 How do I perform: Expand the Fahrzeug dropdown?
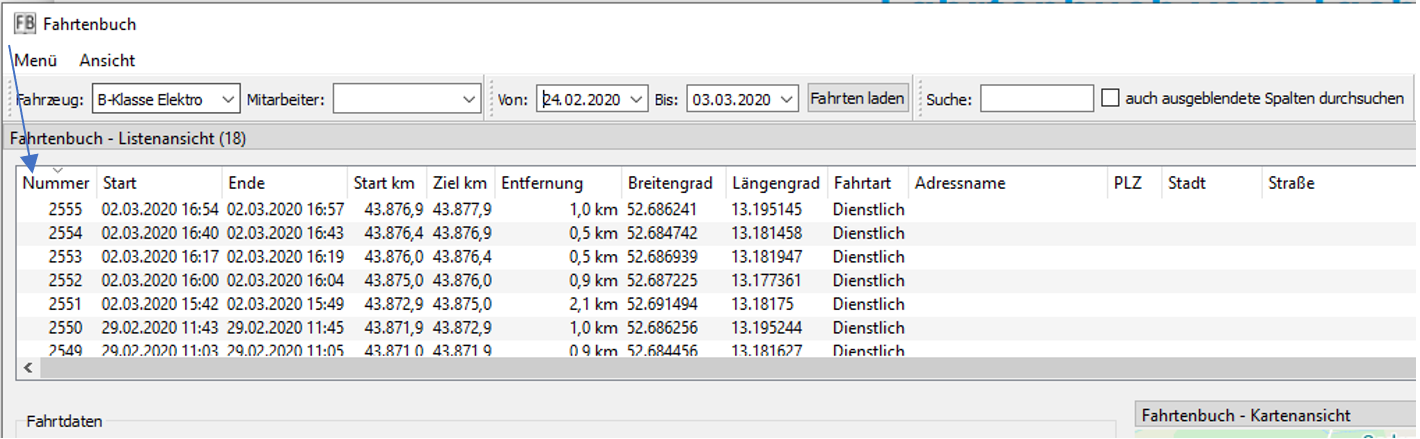228,99
